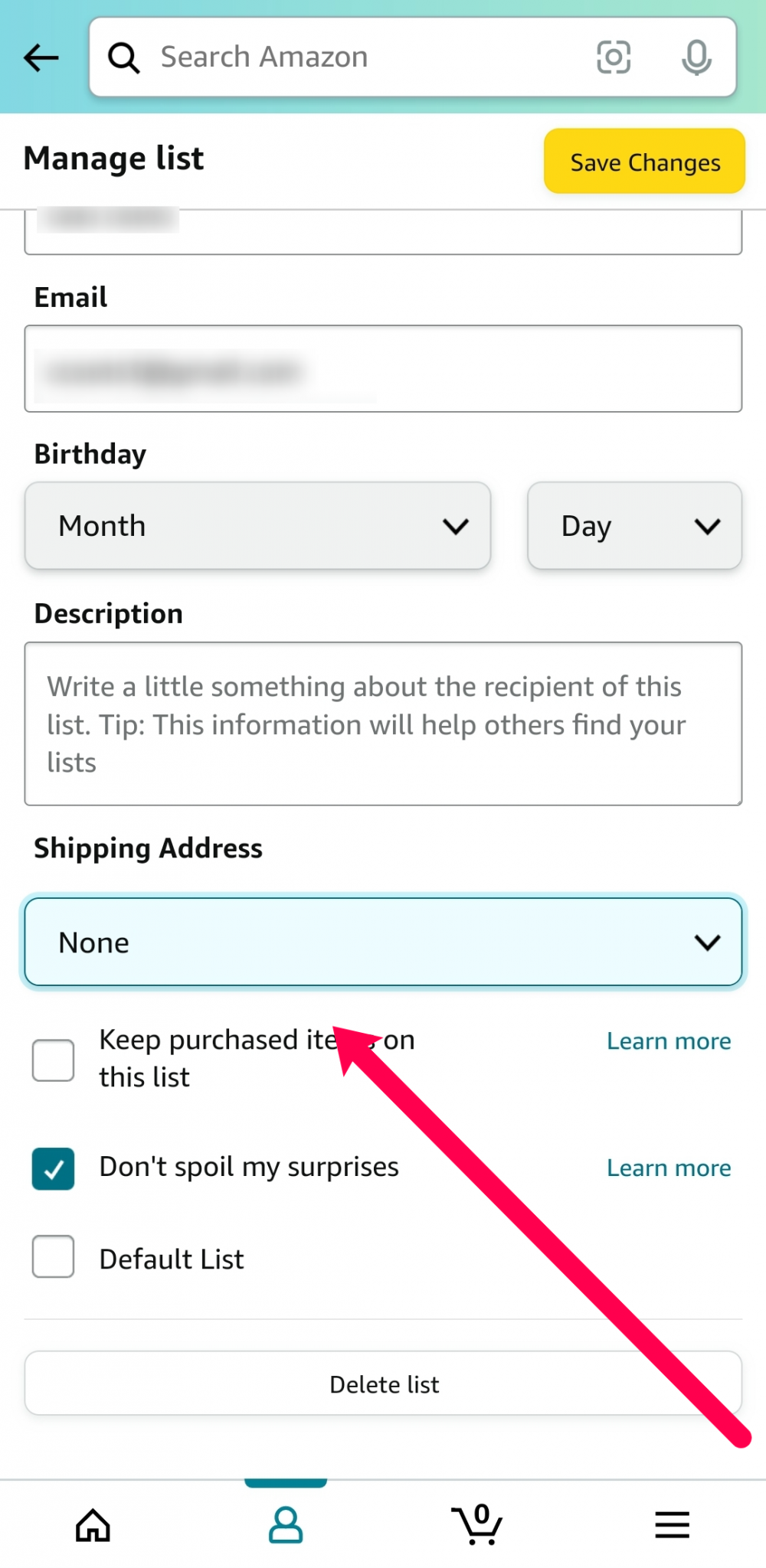Open the Month birthday dropdown

(x=258, y=526)
